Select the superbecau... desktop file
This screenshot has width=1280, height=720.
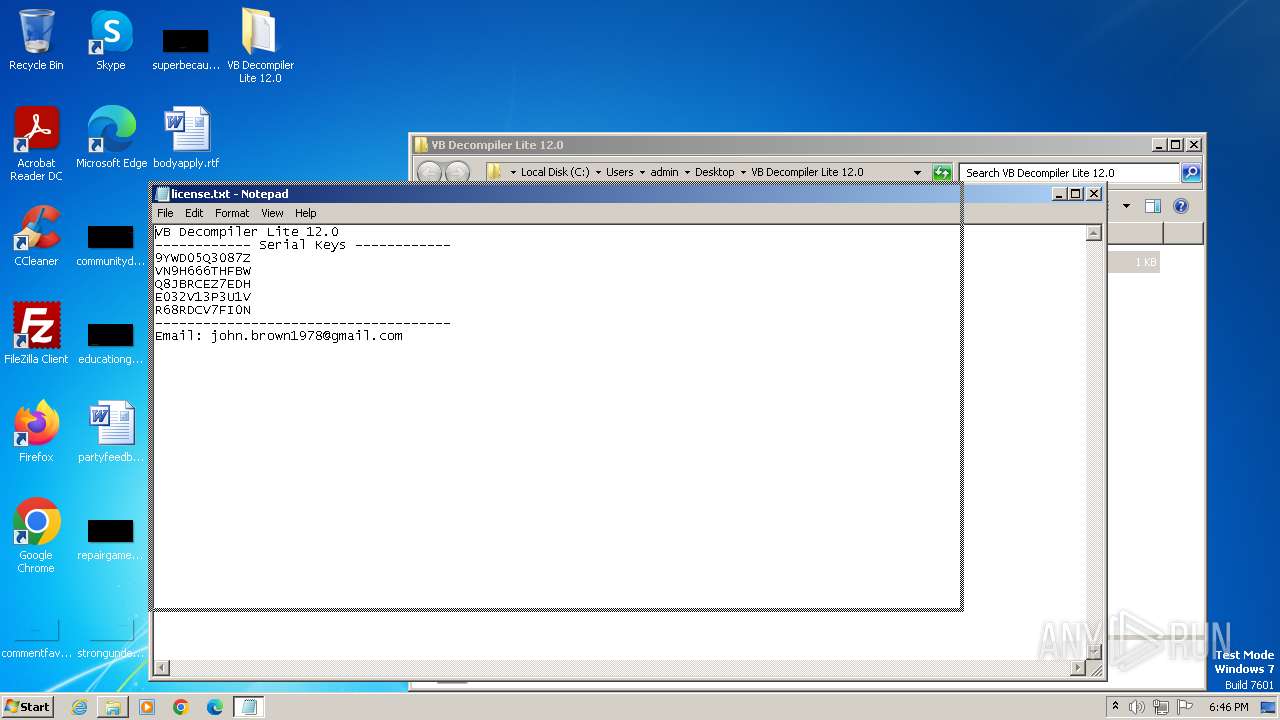coord(186,49)
